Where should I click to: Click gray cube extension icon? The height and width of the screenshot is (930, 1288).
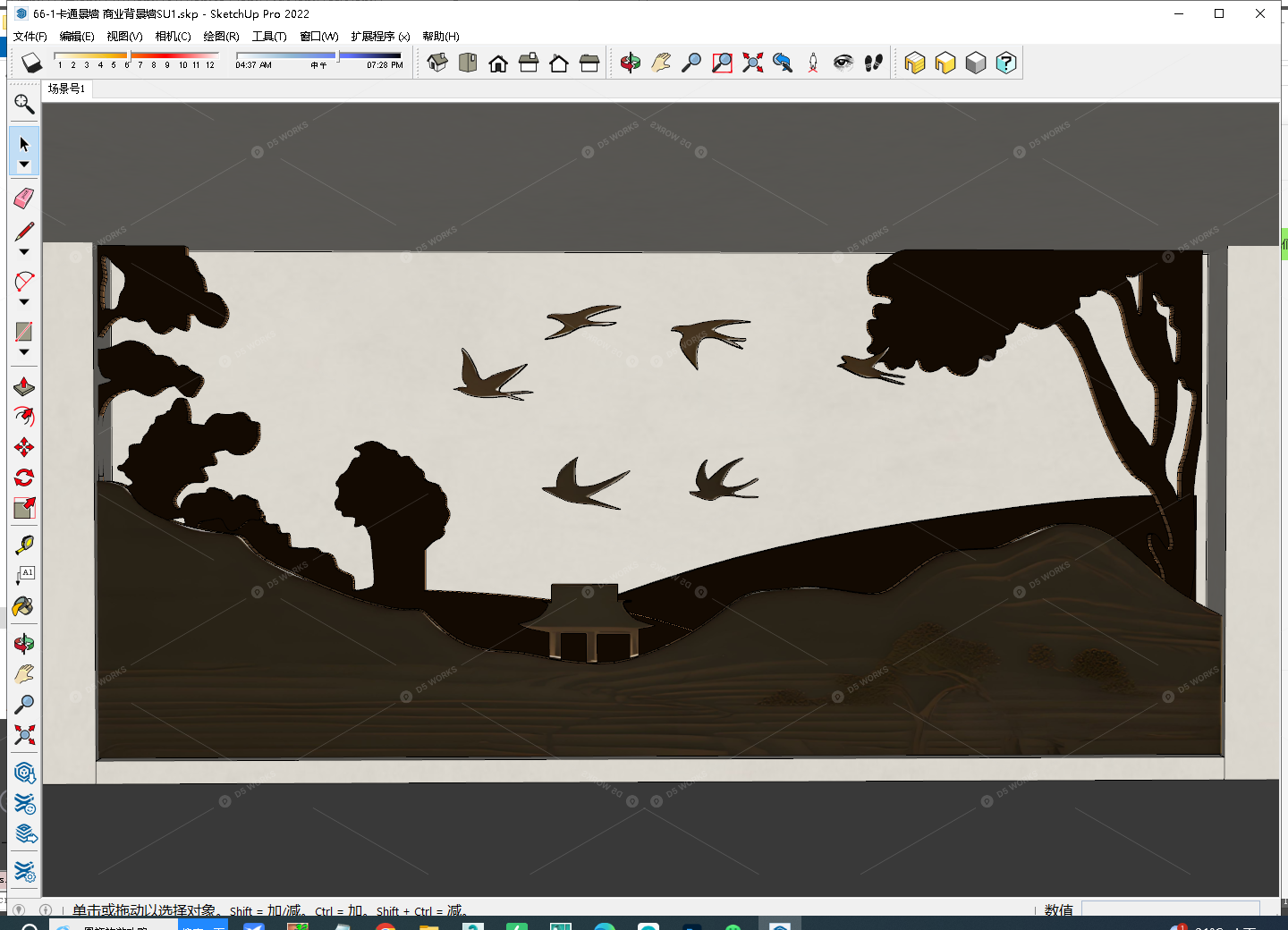[976, 63]
